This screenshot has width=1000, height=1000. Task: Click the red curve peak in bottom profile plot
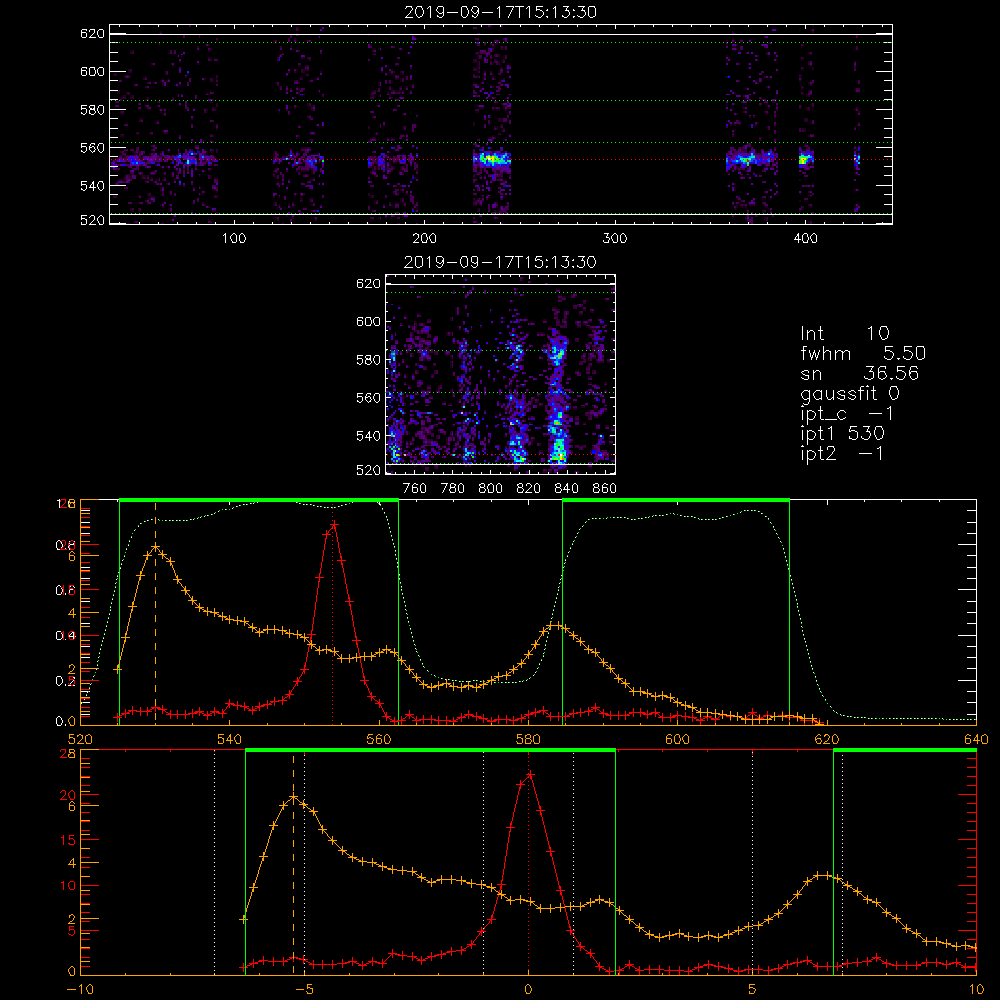[530, 774]
